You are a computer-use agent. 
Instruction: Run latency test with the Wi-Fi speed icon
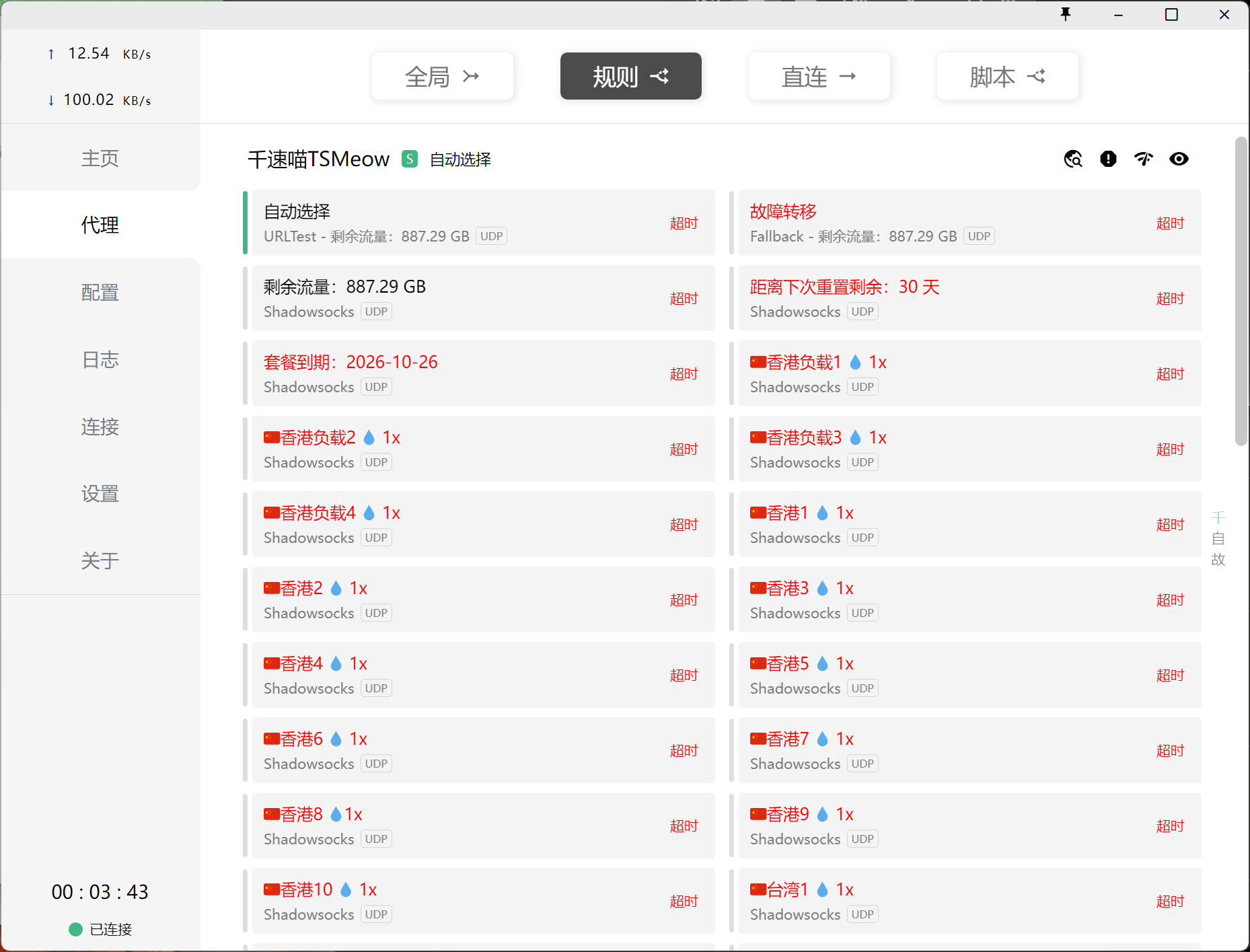coord(1144,159)
